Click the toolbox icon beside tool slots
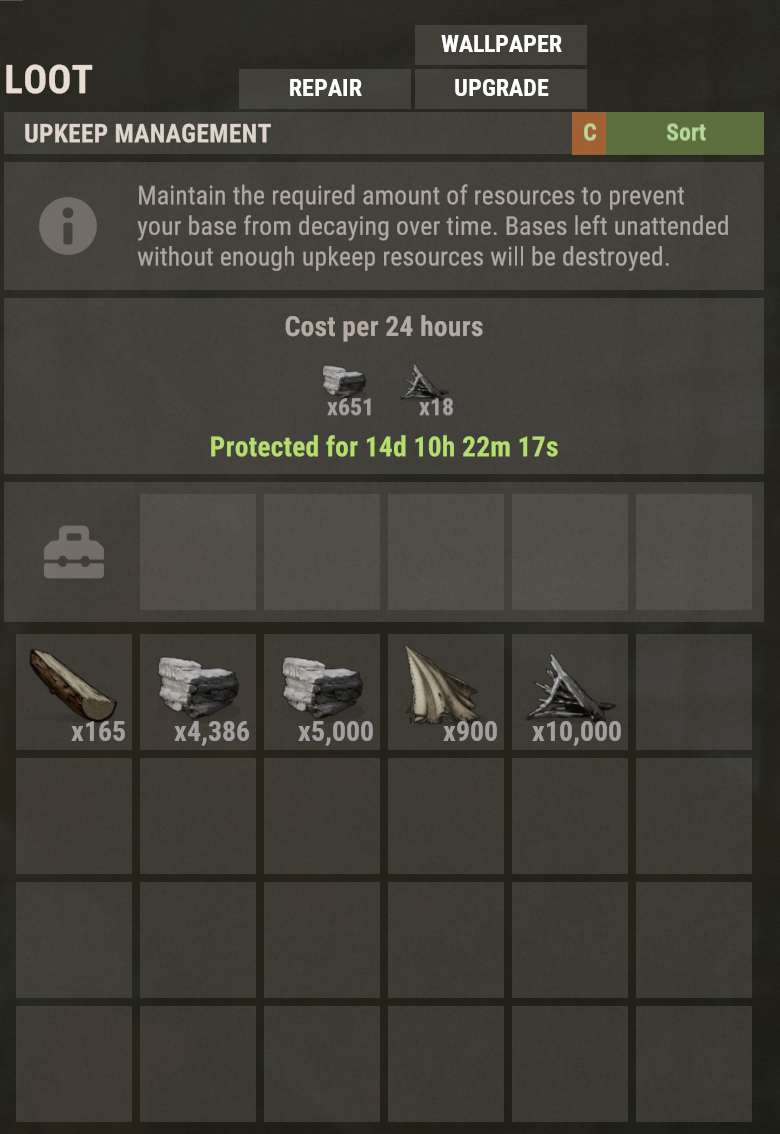Screen dimensions: 780x1134 coord(74,553)
